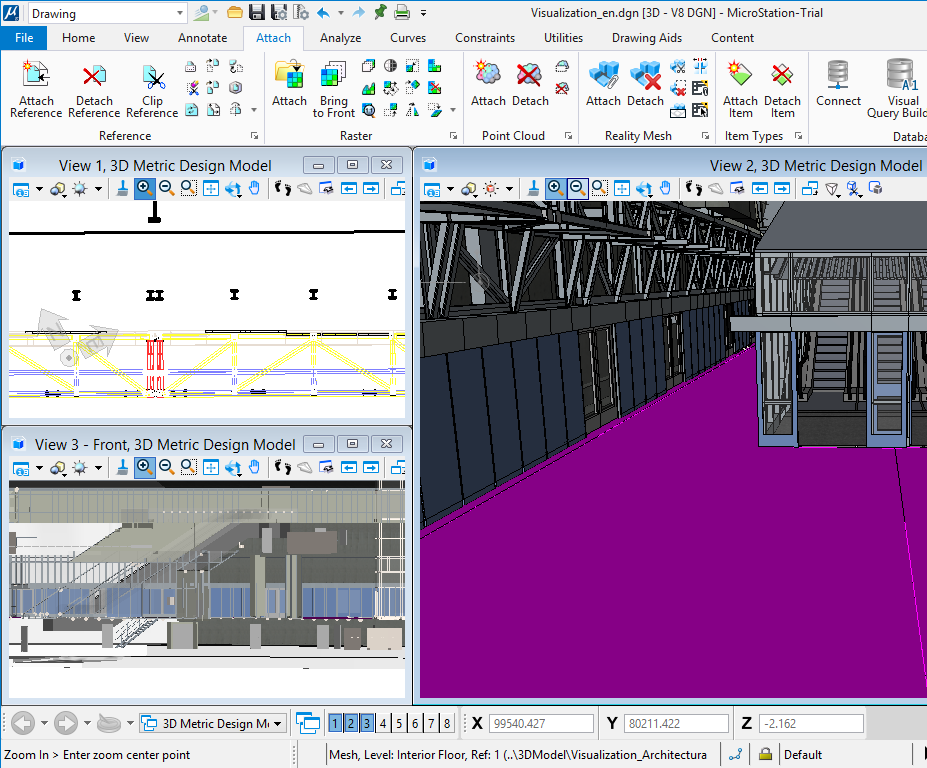Click Detach in Point Cloud group
Viewport: 927px width, 768px height.
point(530,83)
